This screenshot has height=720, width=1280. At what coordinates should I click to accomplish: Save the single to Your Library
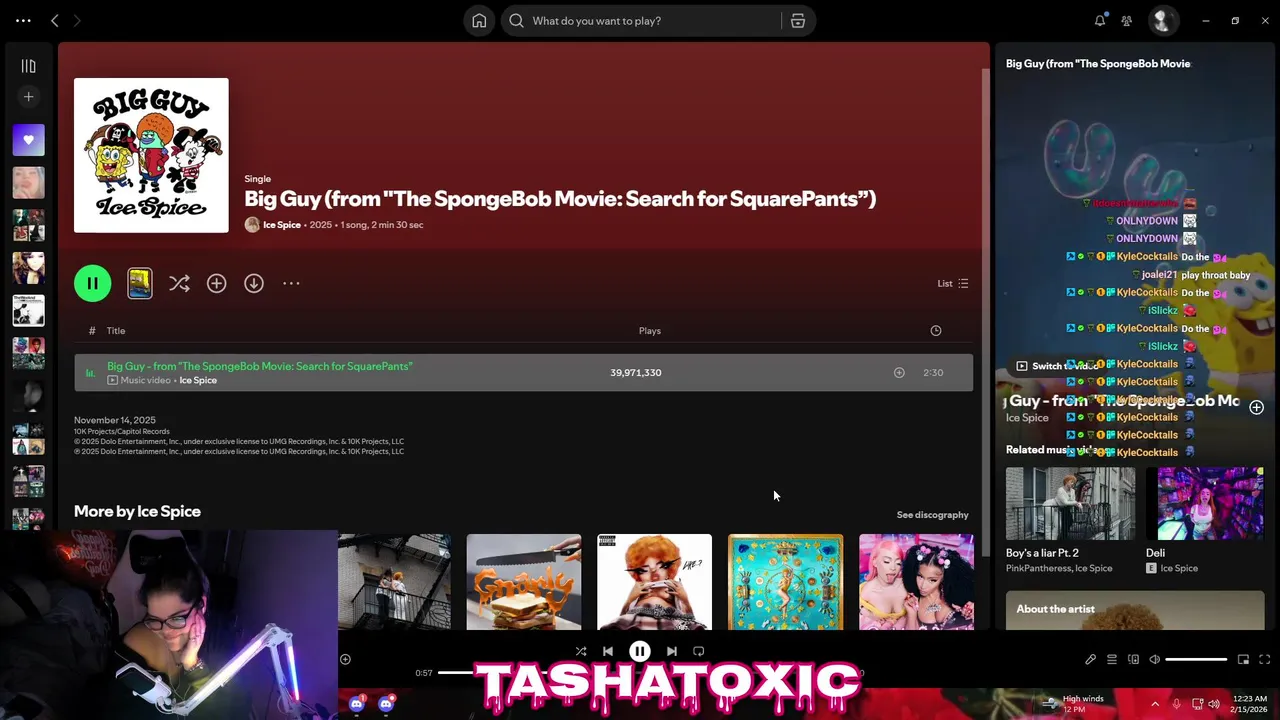point(216,283)
